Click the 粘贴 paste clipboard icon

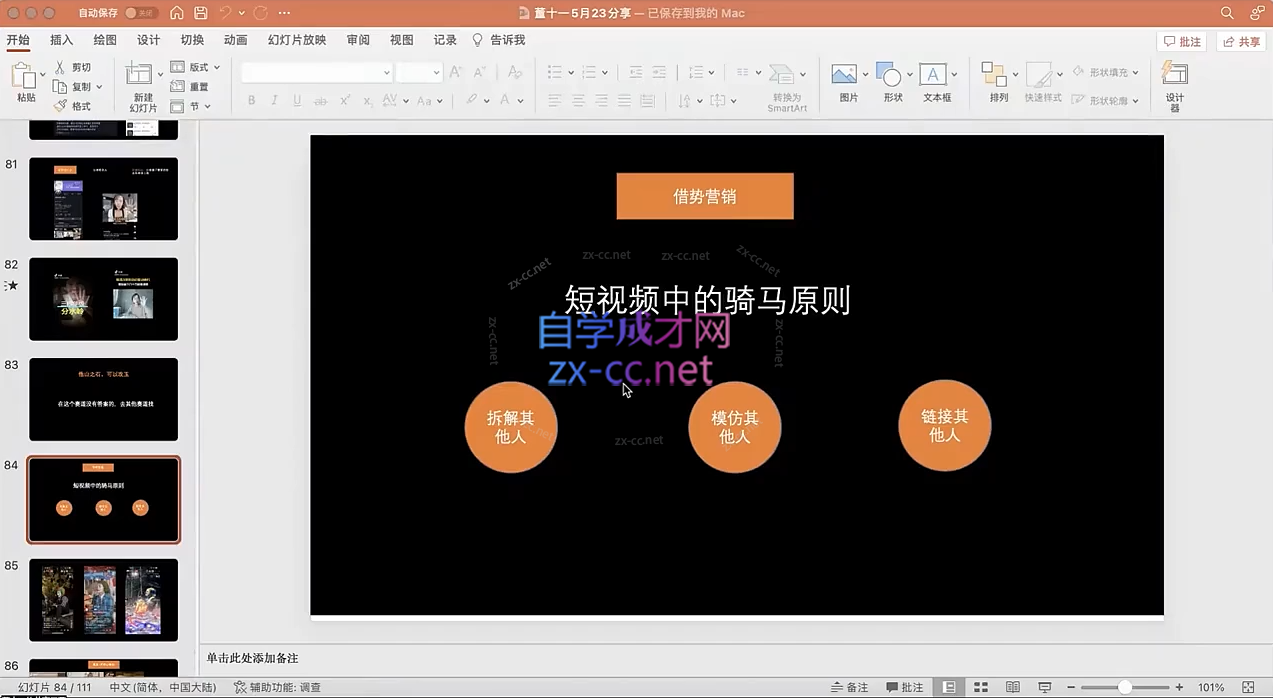coord(24,76)
